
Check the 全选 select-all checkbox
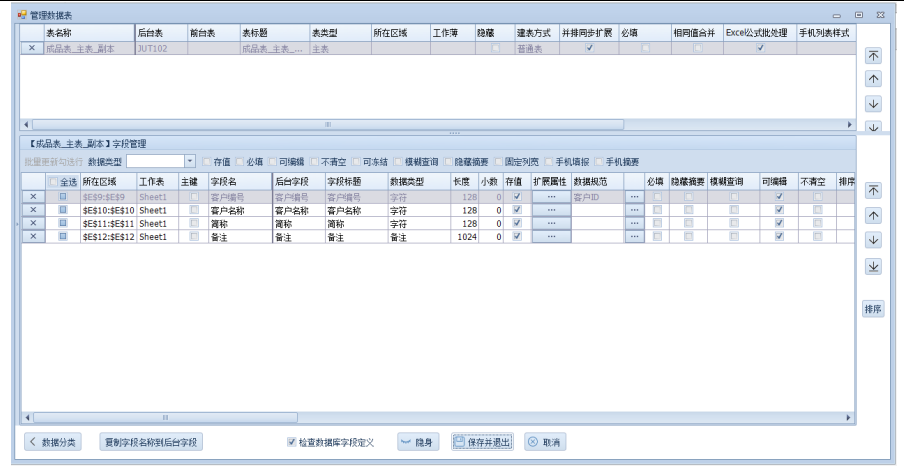point(54,182)
